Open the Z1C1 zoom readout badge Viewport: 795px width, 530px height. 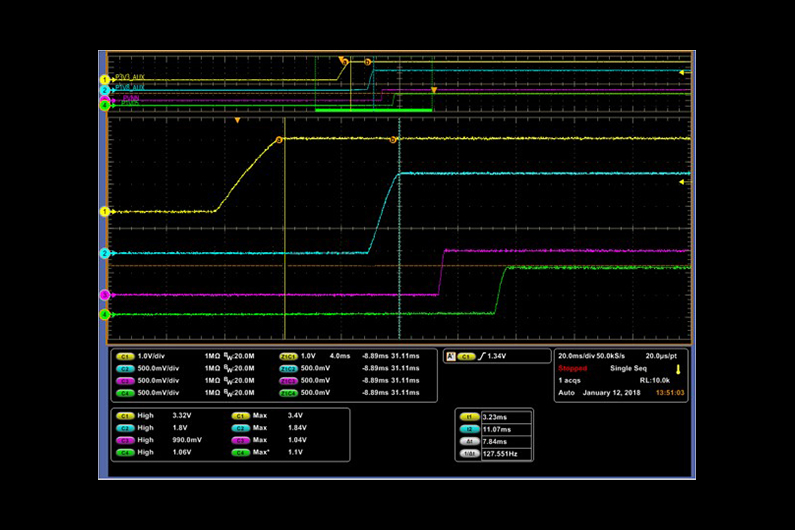point(288,357)
